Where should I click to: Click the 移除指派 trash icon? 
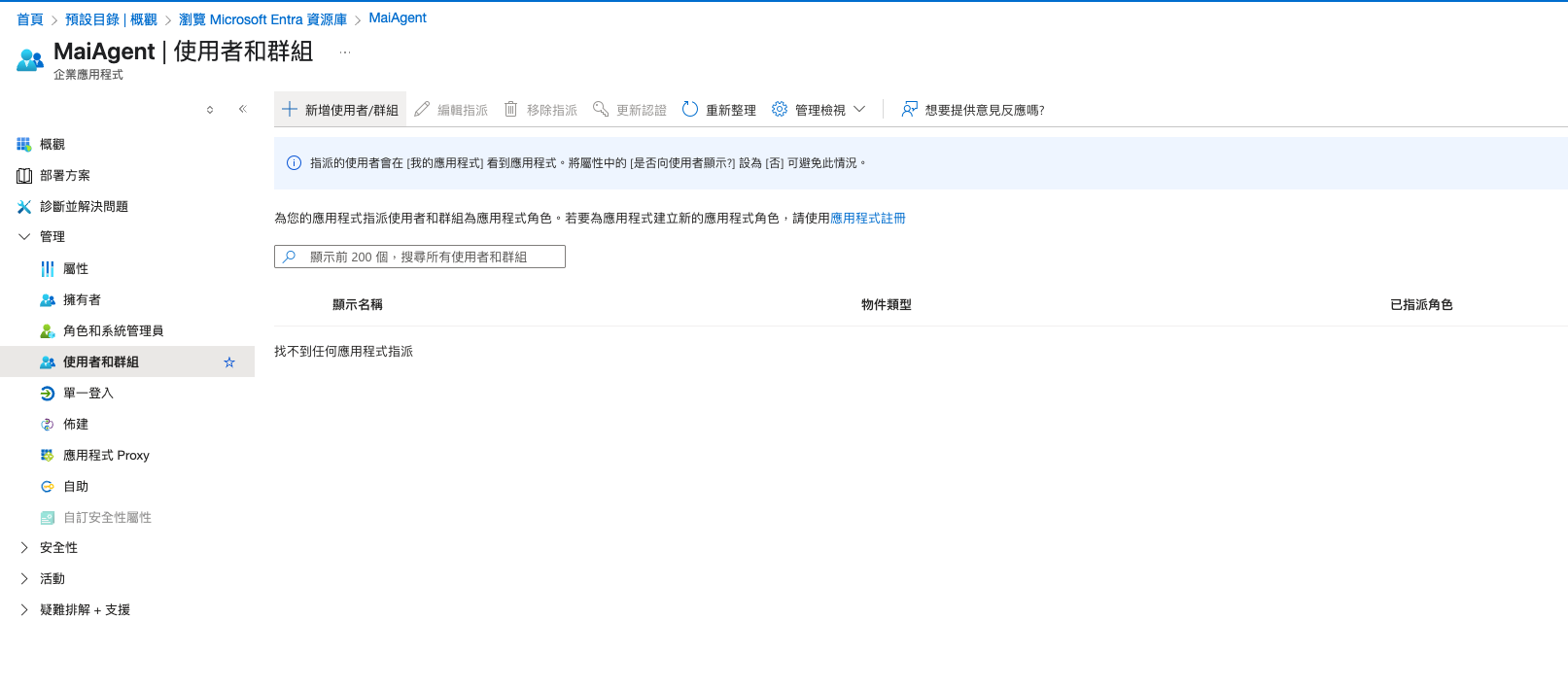(510, 109)
